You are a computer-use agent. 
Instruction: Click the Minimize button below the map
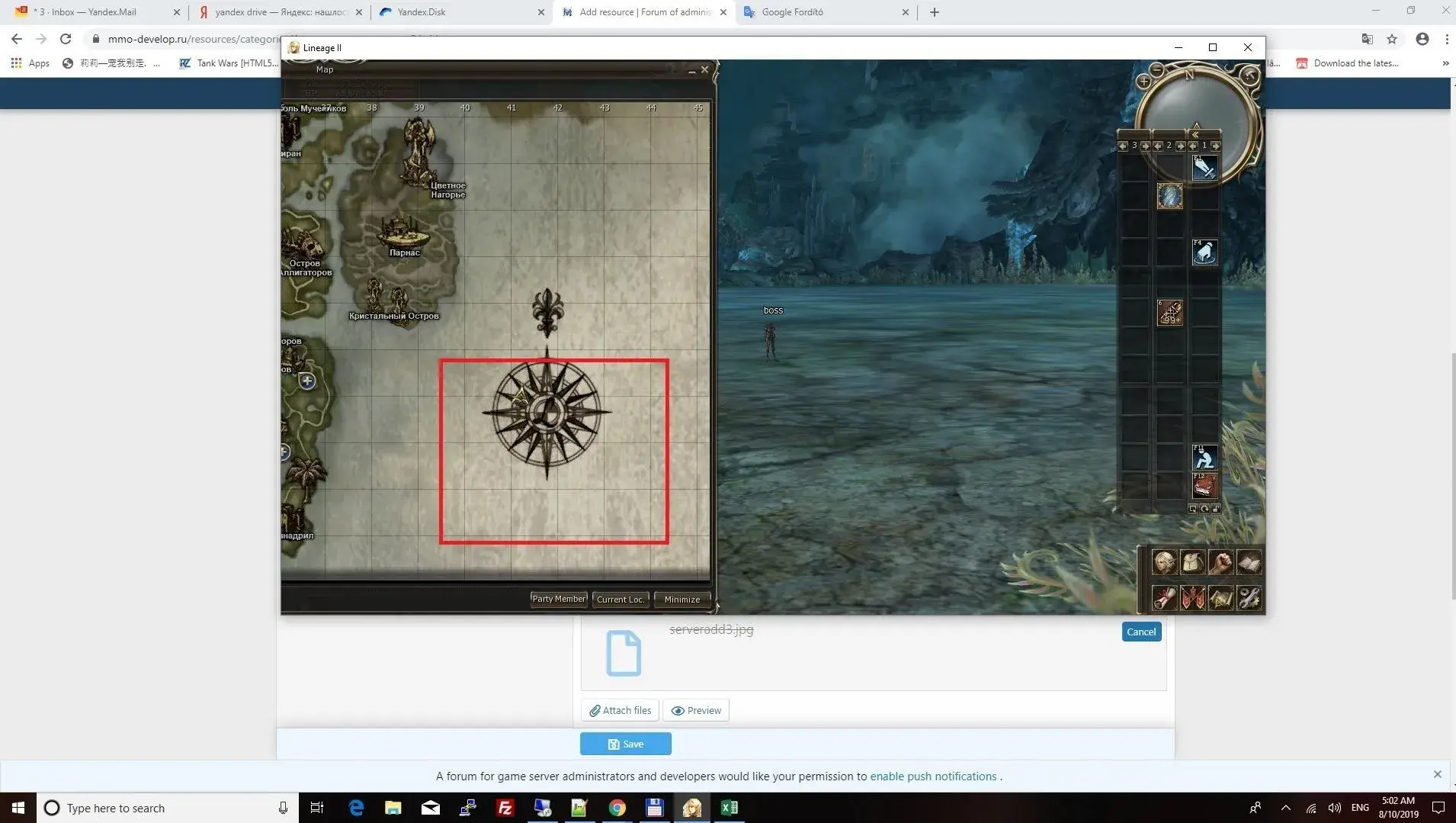click(x=681, y=600)
